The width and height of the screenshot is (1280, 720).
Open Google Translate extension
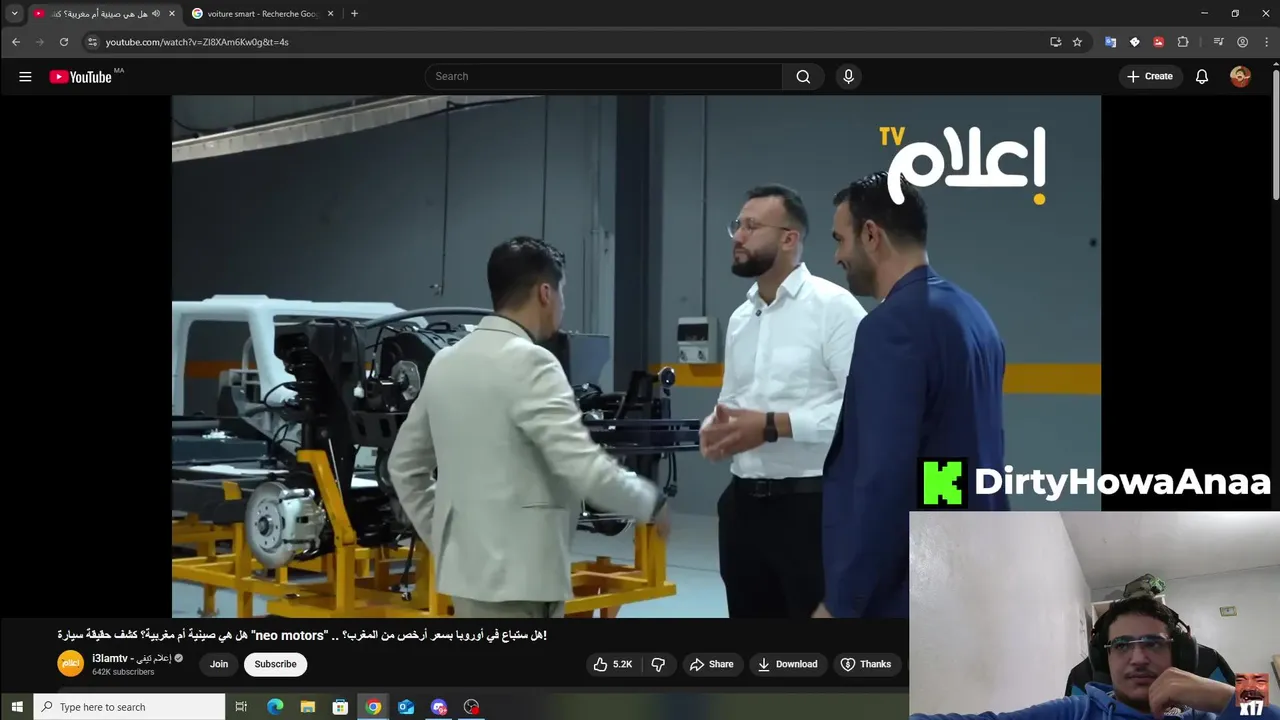click(x=1110, y=42)
